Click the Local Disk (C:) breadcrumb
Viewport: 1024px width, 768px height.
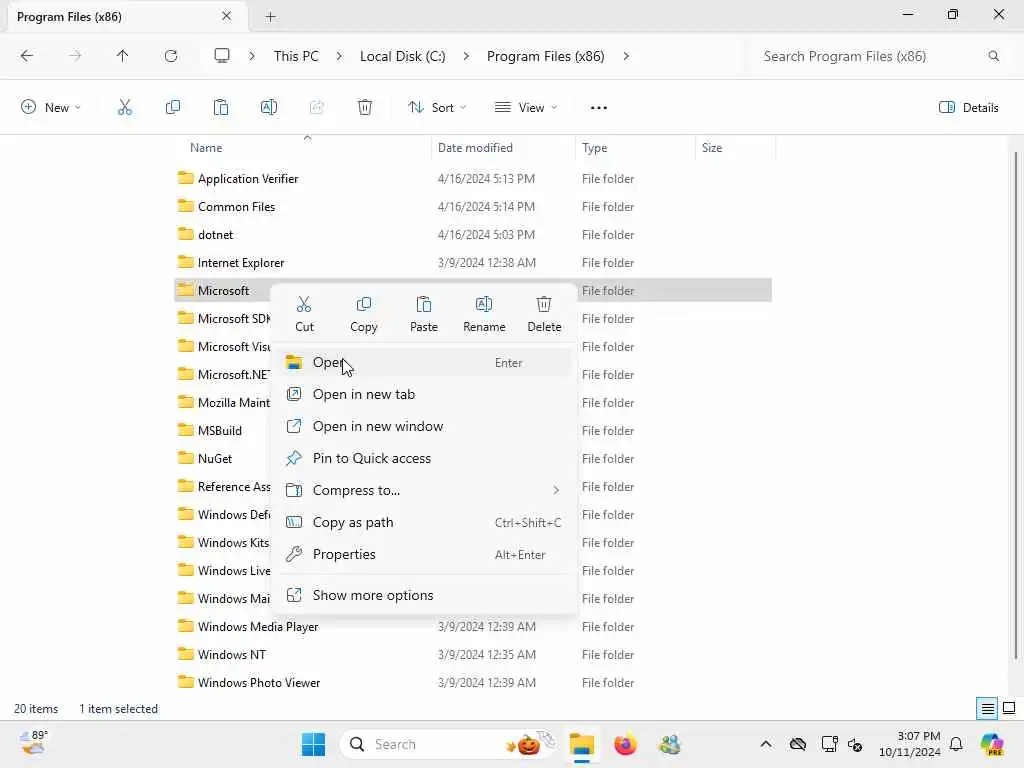point(402,56)
